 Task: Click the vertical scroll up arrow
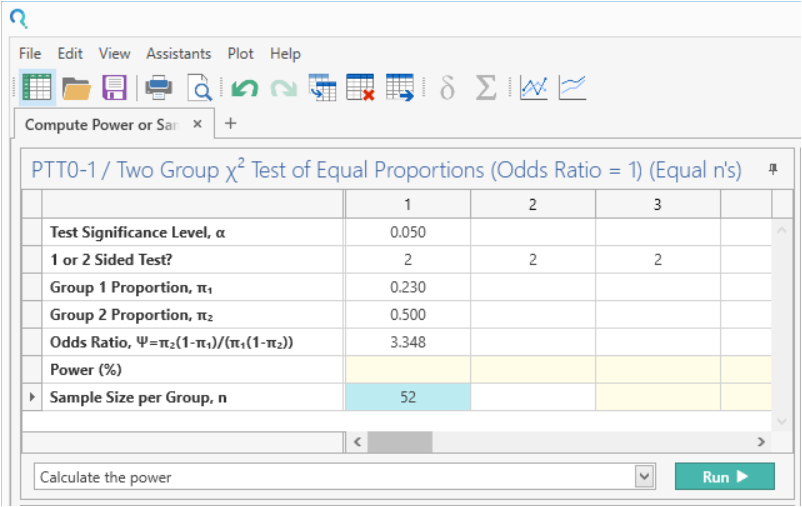(x=782, y=231)
